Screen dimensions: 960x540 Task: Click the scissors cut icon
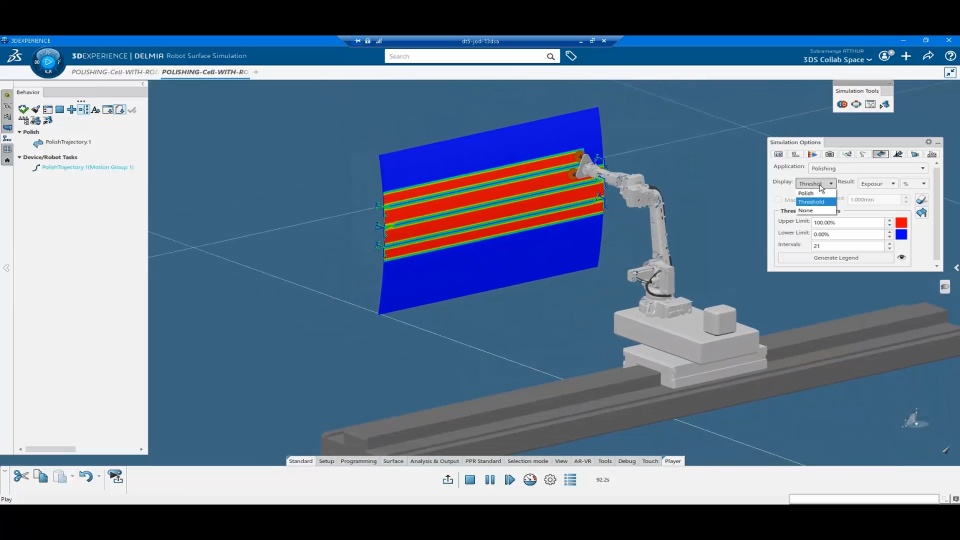coord(21,476)
